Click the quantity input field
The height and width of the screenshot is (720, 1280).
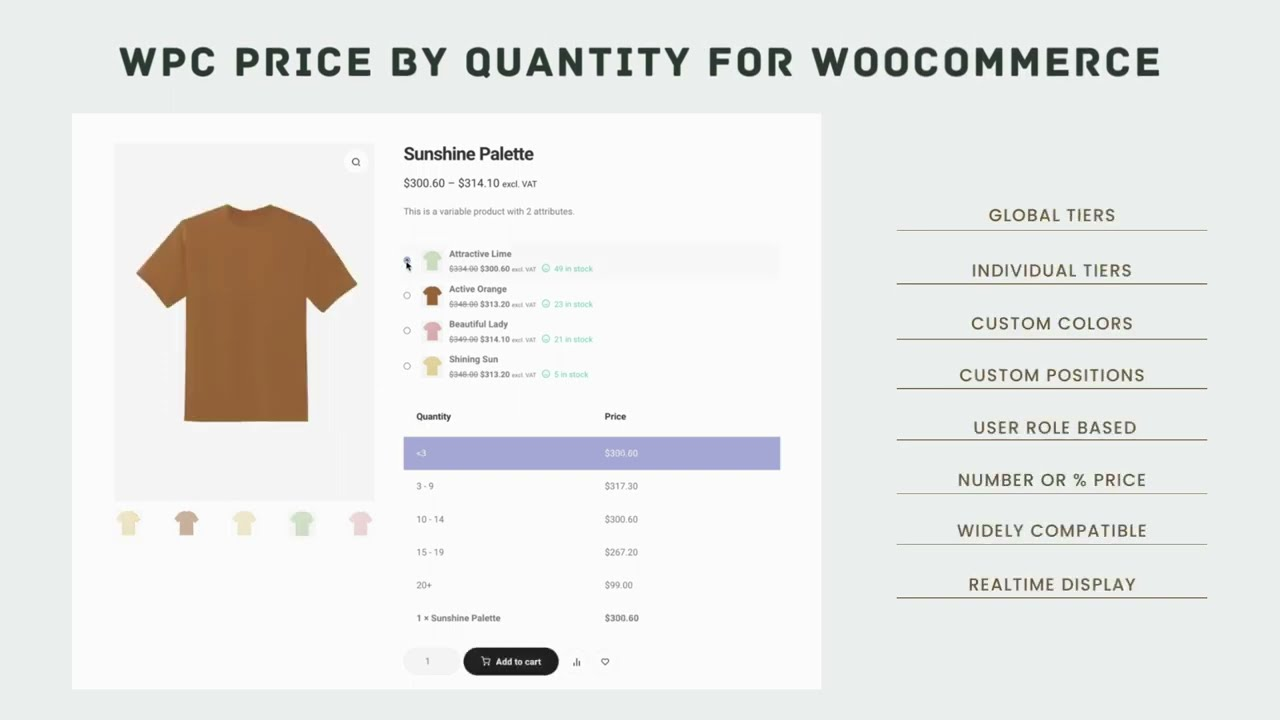(430, 661)
